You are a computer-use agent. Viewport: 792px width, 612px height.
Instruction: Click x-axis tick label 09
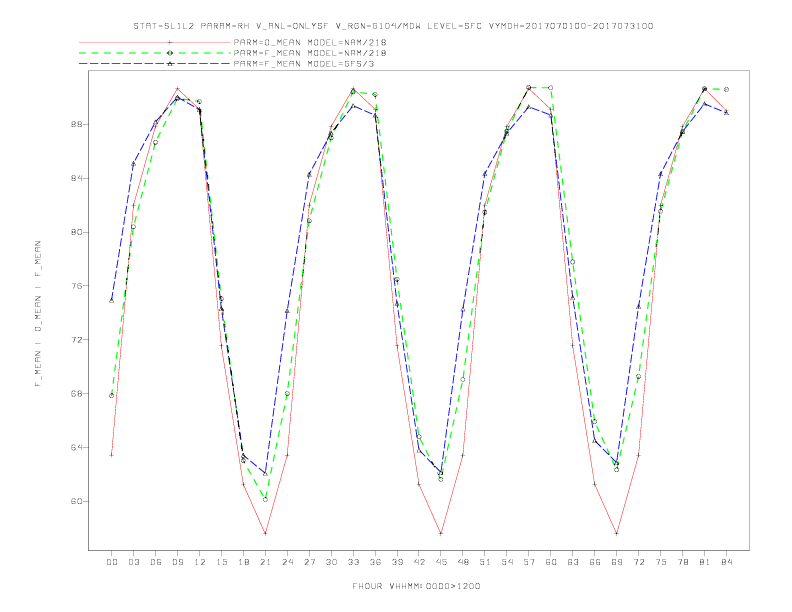(x=177, y=562)
